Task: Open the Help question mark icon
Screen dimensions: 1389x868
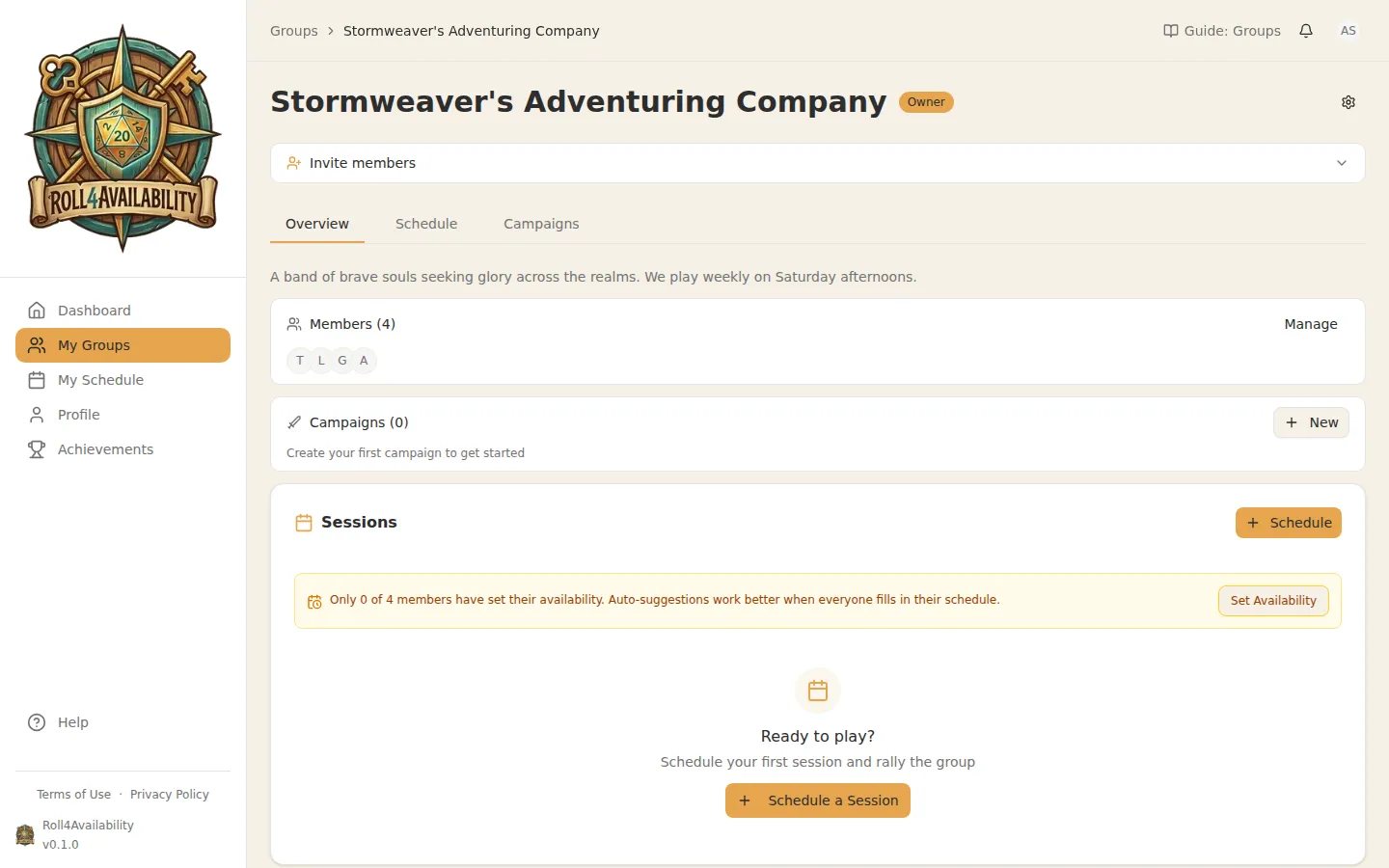Action: (x=37, y=722)
